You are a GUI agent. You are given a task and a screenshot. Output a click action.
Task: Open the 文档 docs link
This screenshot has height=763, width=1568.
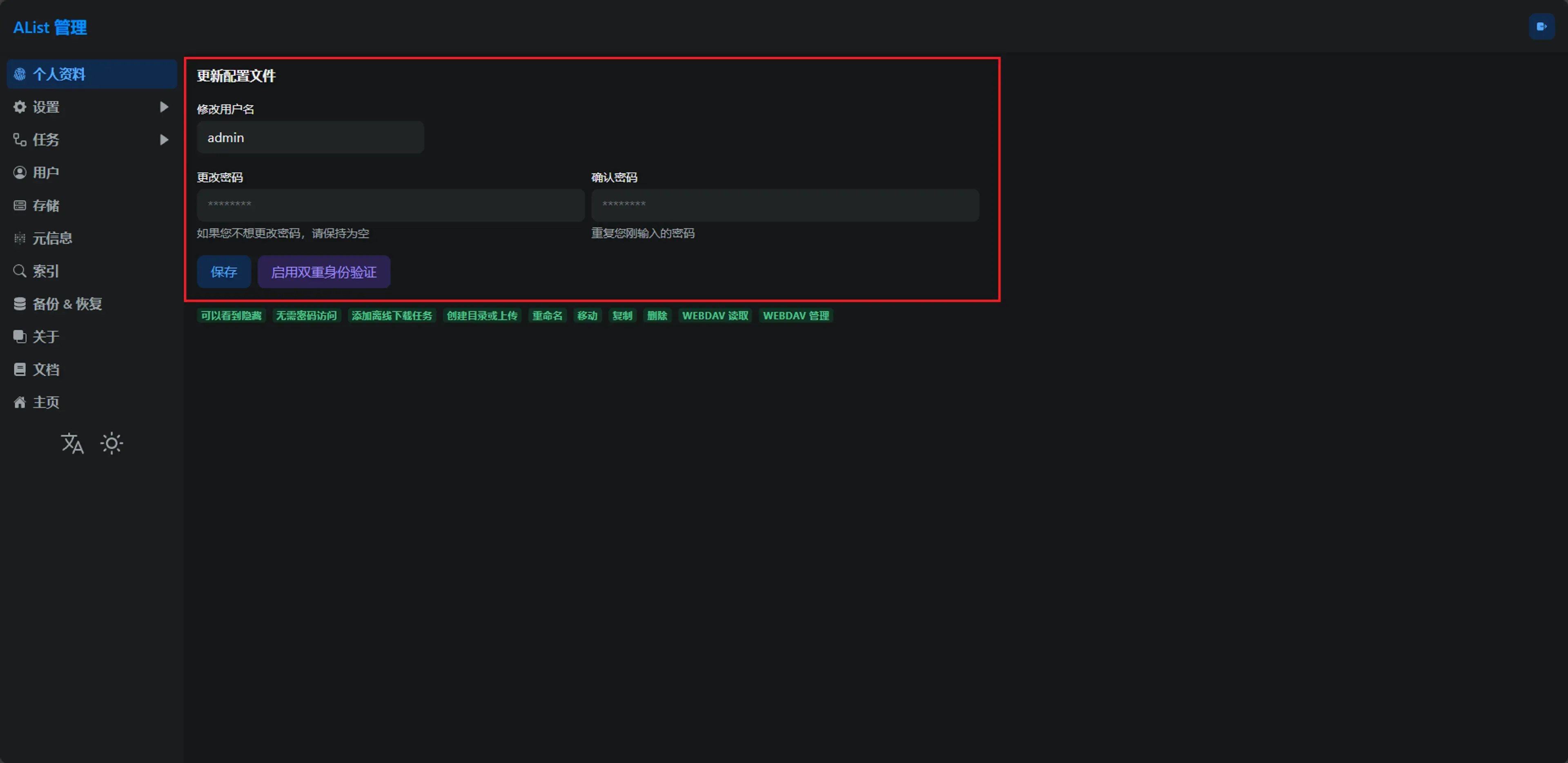click(46, 370)
